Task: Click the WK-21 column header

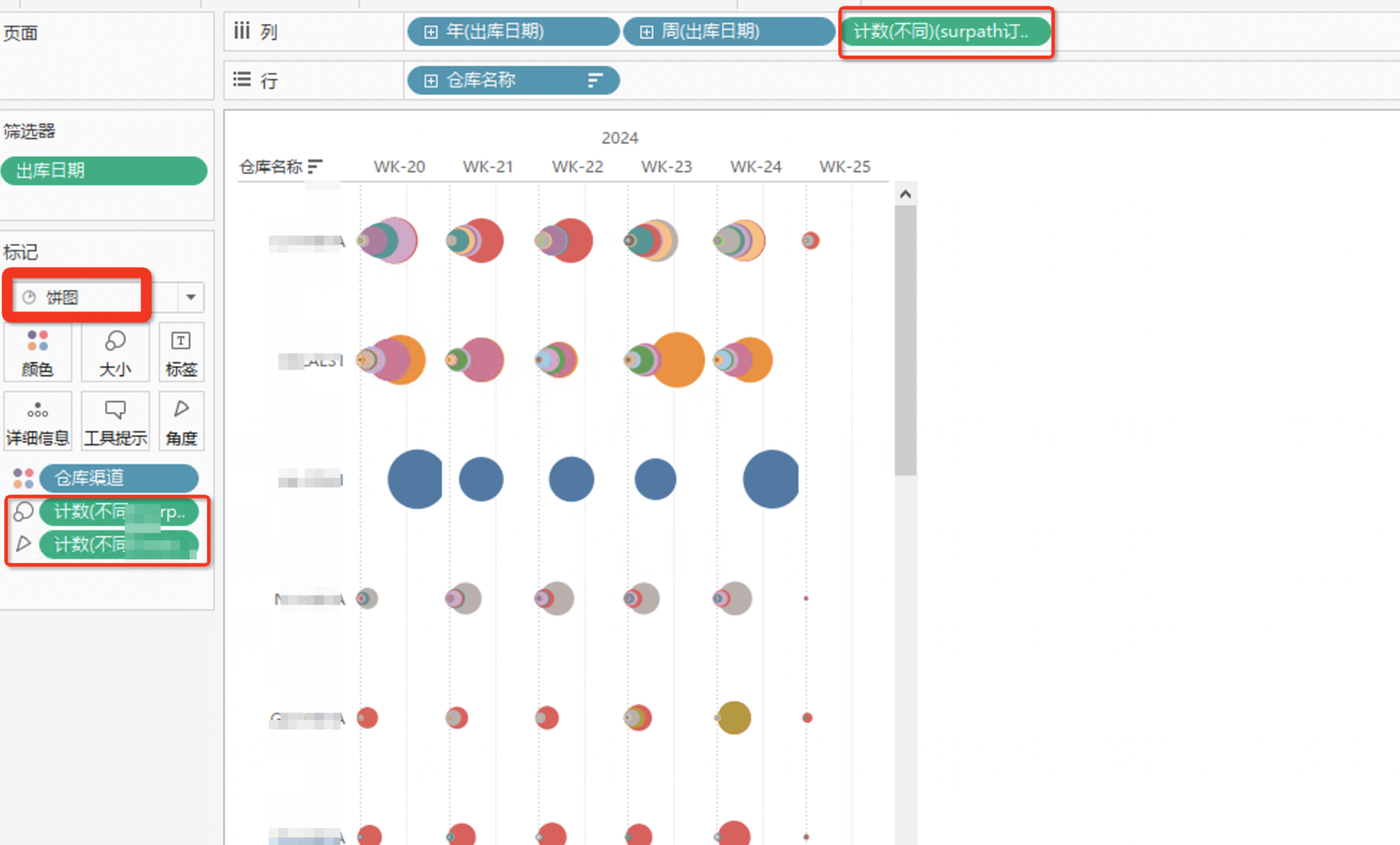Action: [488, 166]
